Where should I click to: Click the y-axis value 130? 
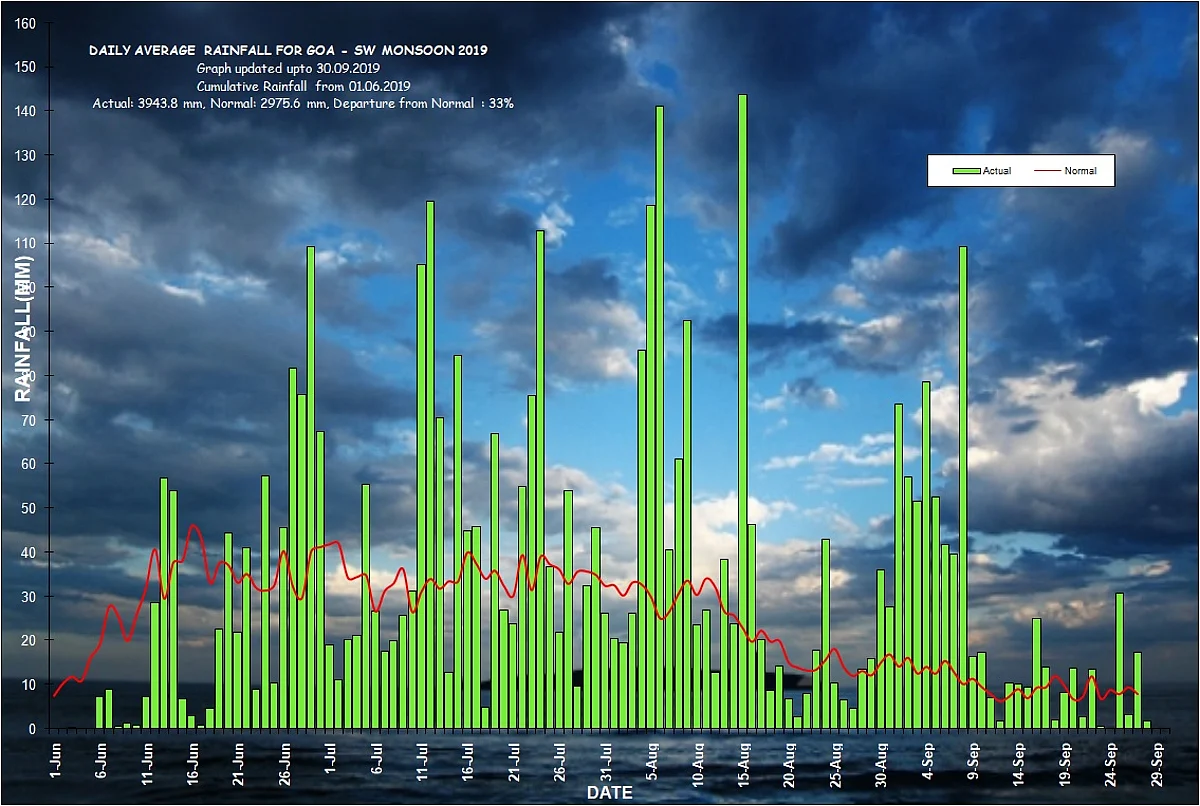24,155
